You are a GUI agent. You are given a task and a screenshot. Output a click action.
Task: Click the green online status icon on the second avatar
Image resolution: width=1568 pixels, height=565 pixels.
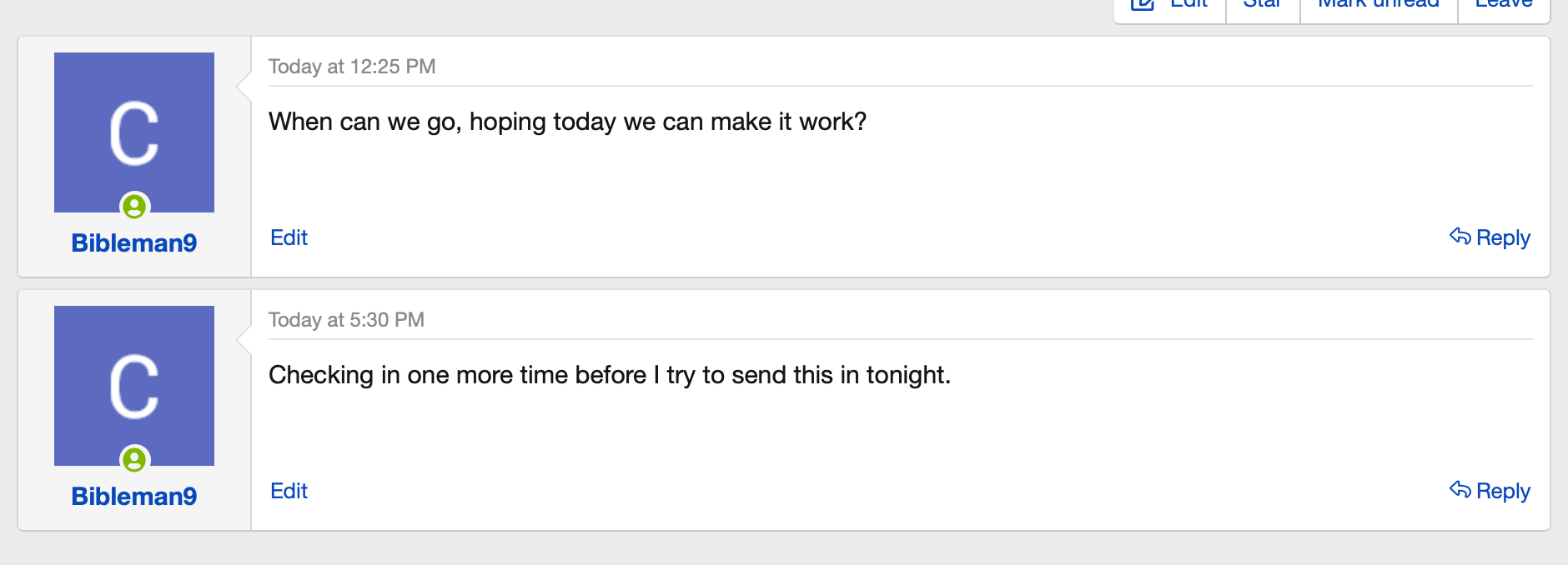pyautogui.click(x=134, y=459)
